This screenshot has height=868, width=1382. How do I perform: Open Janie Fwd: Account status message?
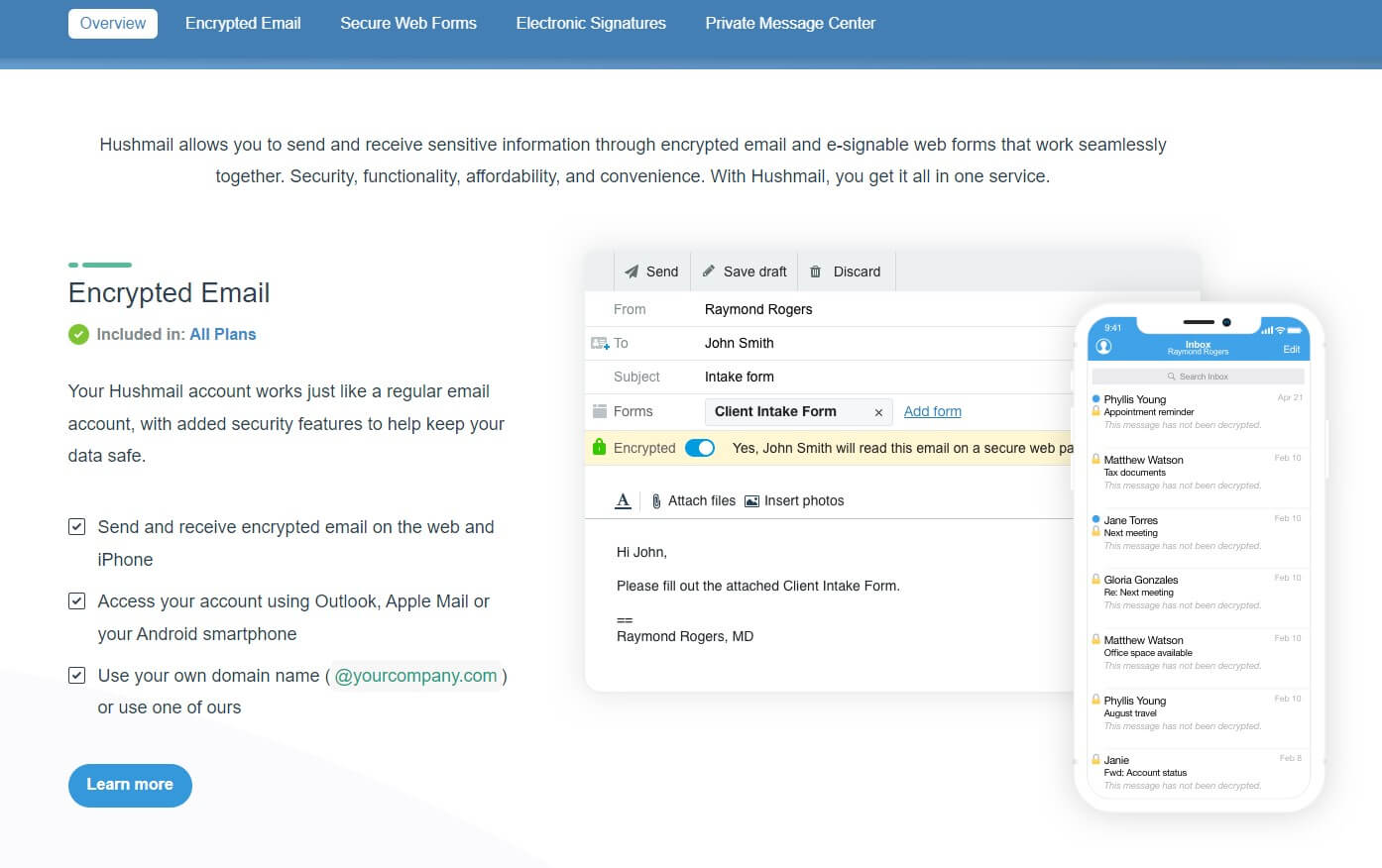click(x=1198, y=772)
